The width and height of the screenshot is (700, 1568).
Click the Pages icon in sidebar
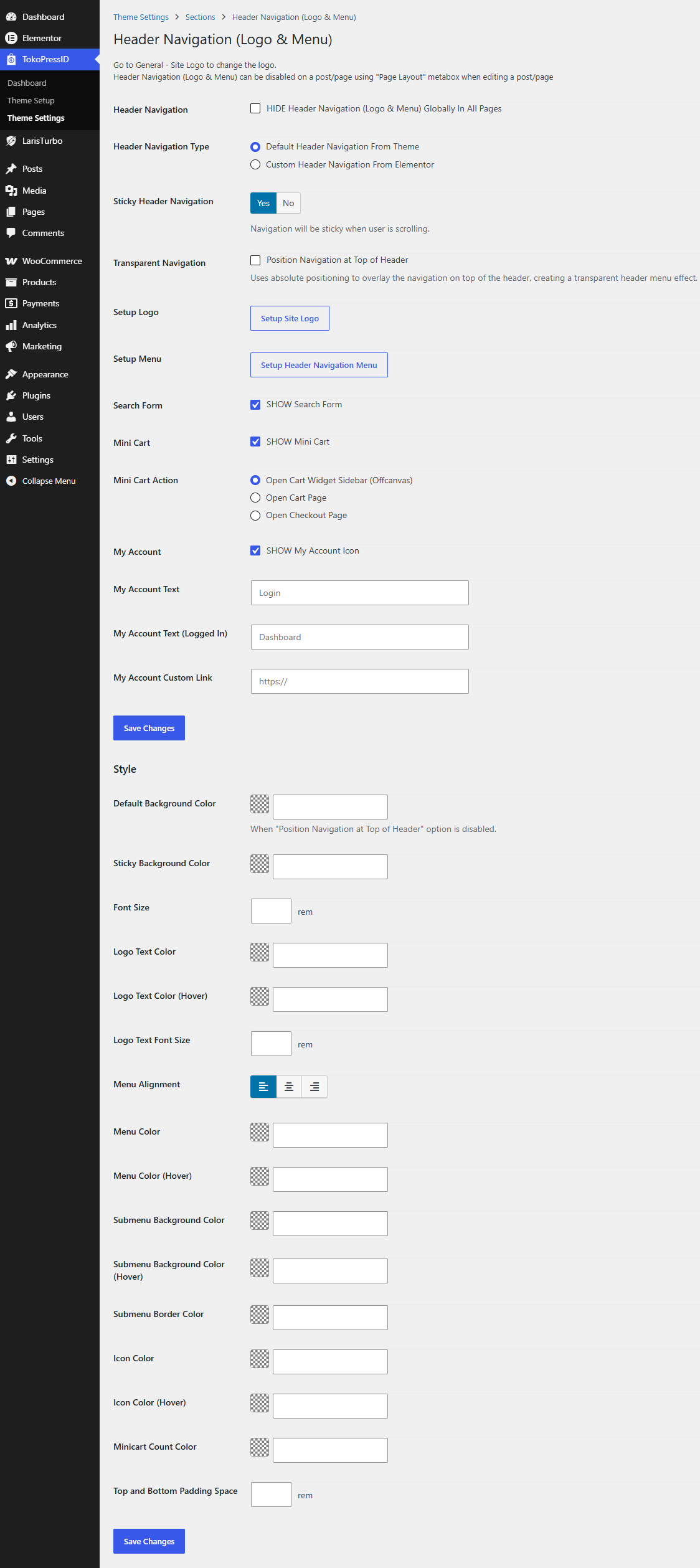click(x=11, y=212)
